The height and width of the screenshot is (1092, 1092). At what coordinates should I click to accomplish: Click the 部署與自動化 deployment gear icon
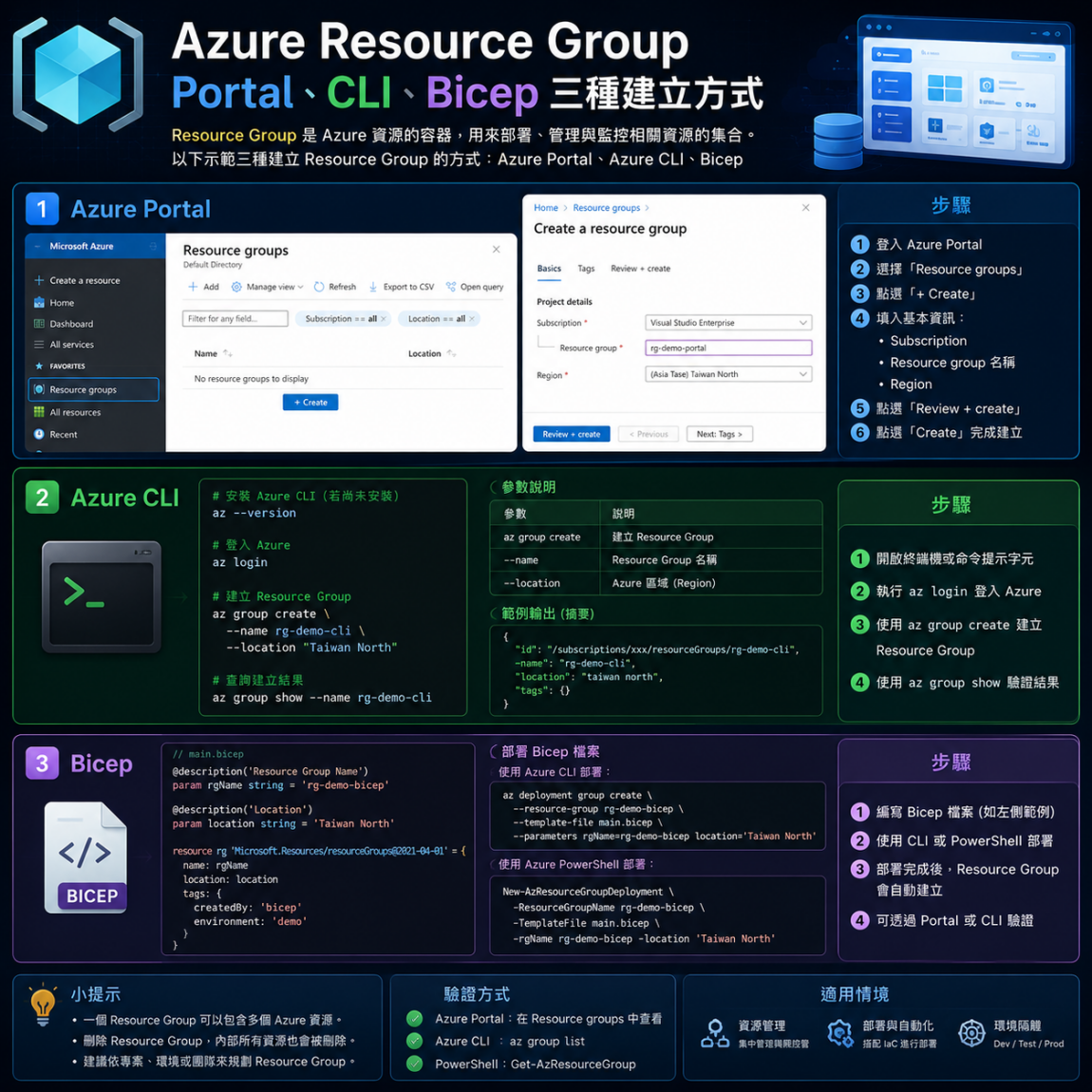pyautogui.click(x=840, y=1034)
